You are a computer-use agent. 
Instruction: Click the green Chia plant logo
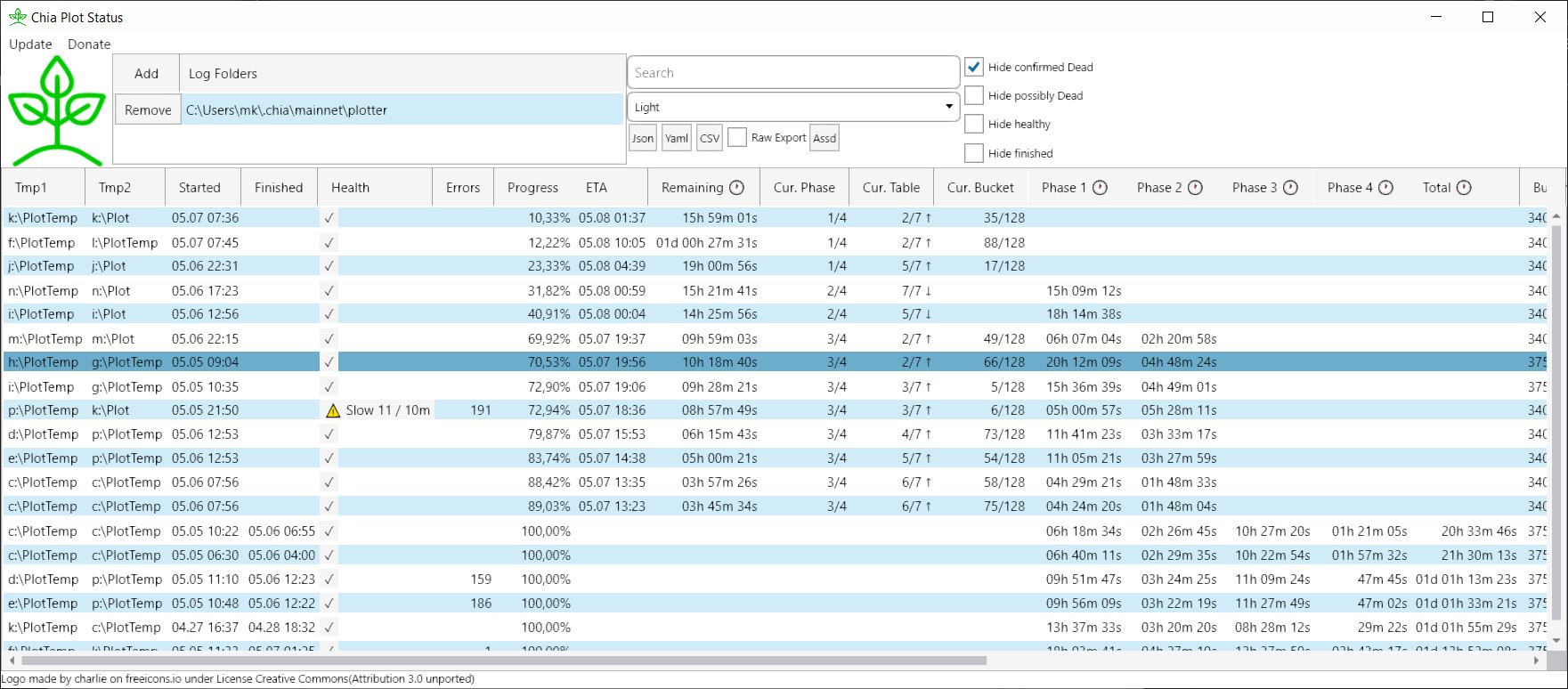57,110
